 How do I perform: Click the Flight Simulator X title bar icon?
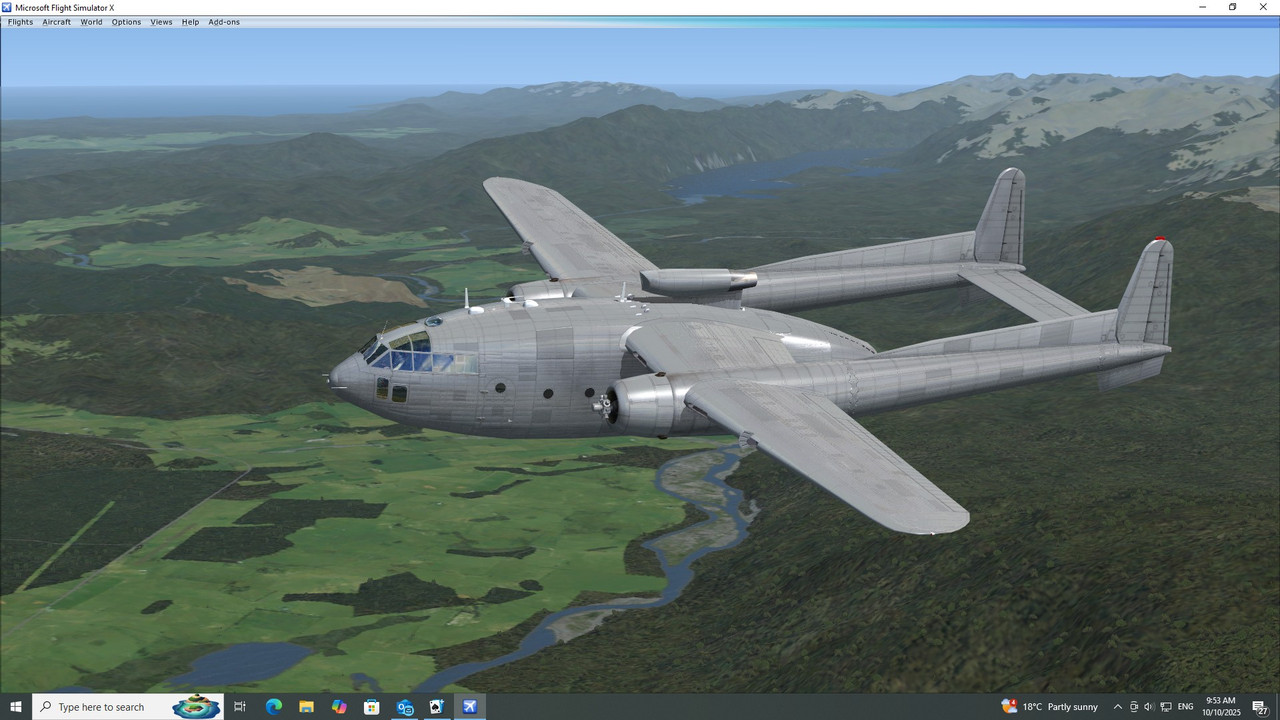pyautogui.click(x=7, y=7)
